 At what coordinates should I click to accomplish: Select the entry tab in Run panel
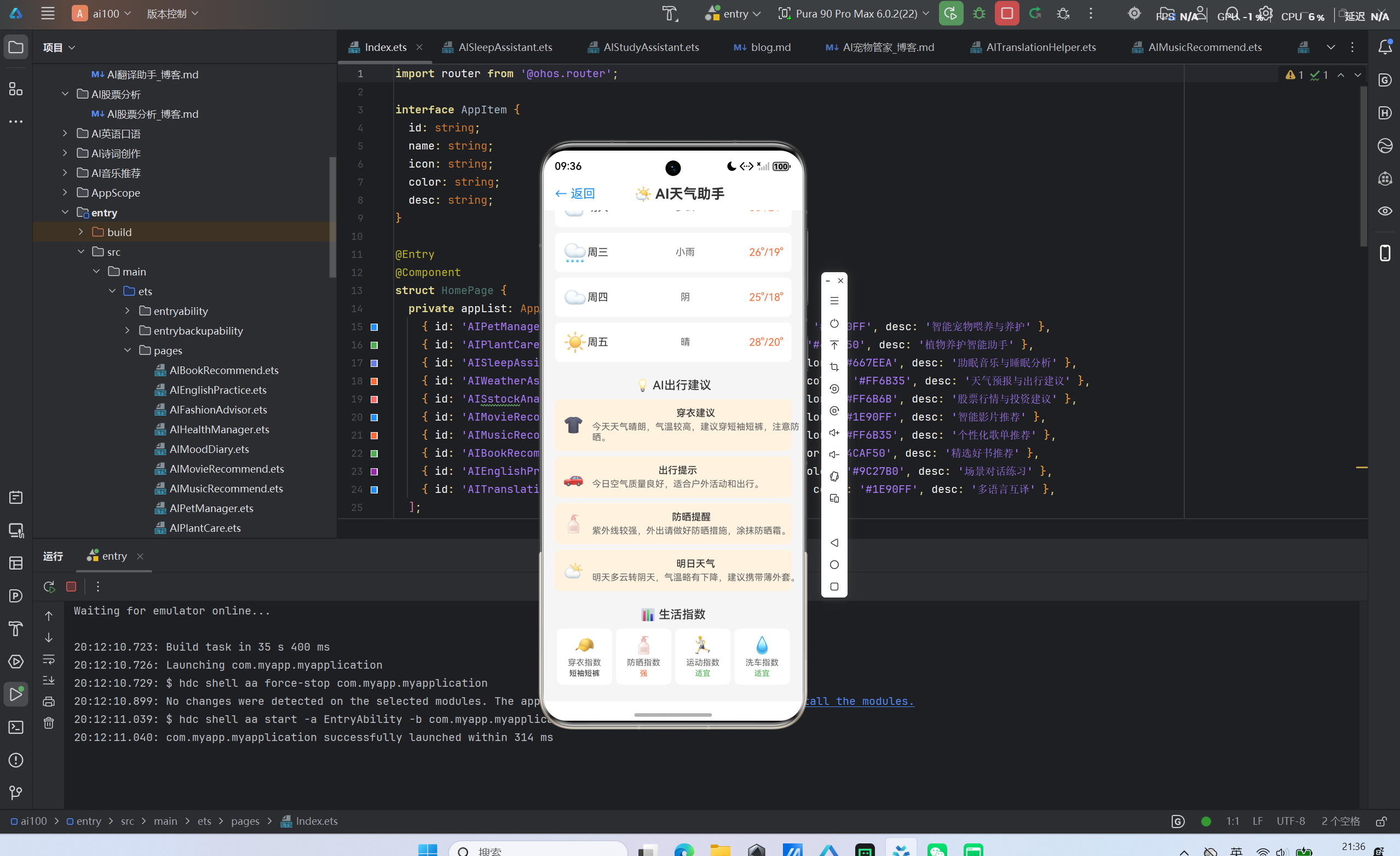(x=114, y=556)
